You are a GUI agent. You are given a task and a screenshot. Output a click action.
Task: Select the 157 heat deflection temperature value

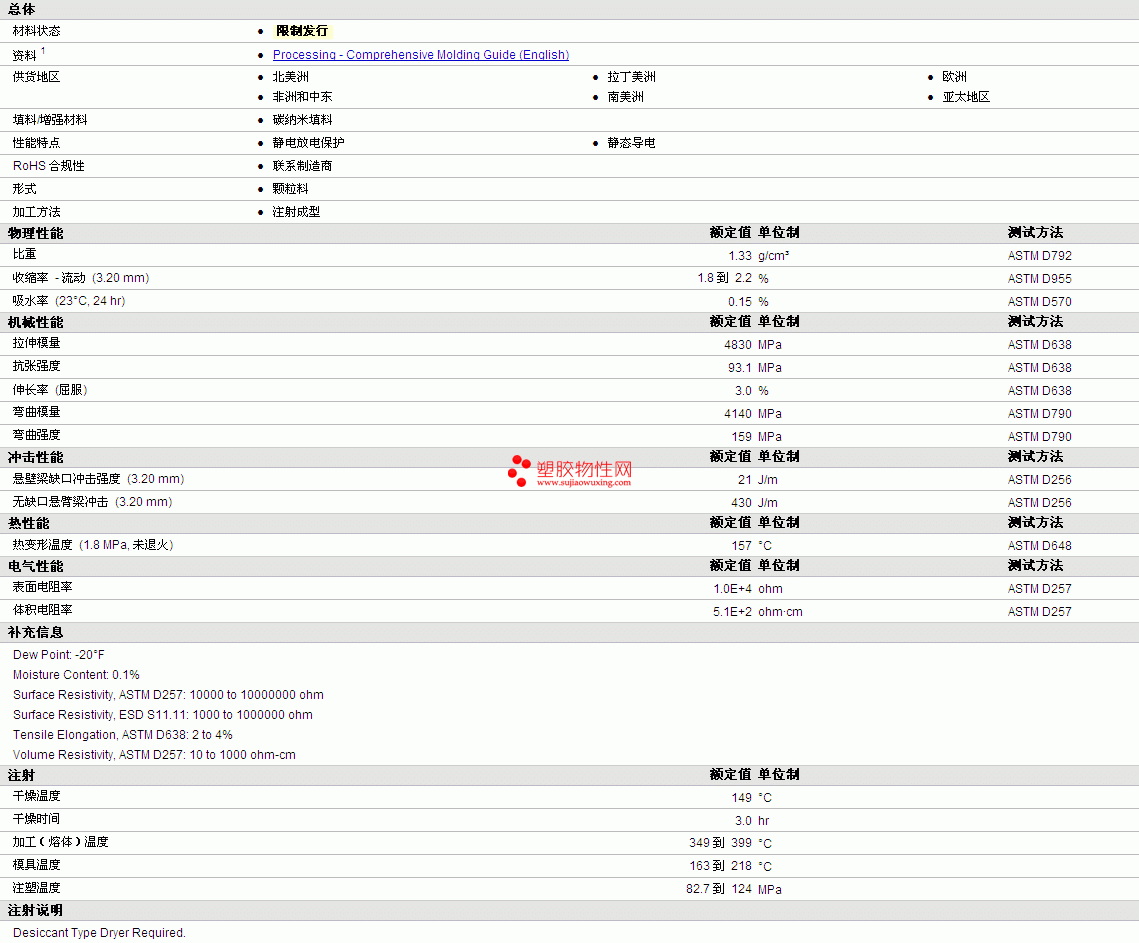[741, 546]
